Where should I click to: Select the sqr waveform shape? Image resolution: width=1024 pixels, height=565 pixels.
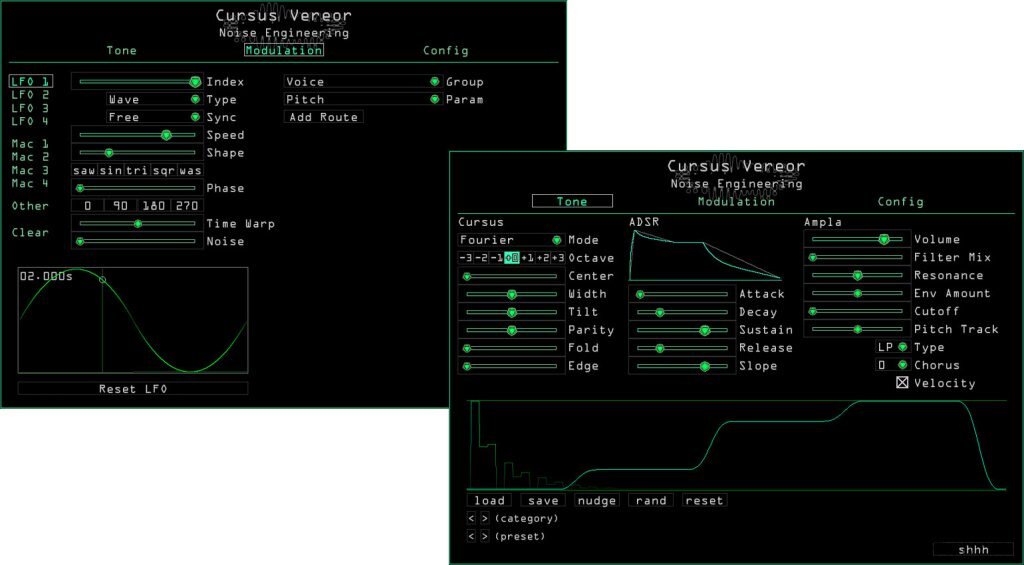[164, 170]
